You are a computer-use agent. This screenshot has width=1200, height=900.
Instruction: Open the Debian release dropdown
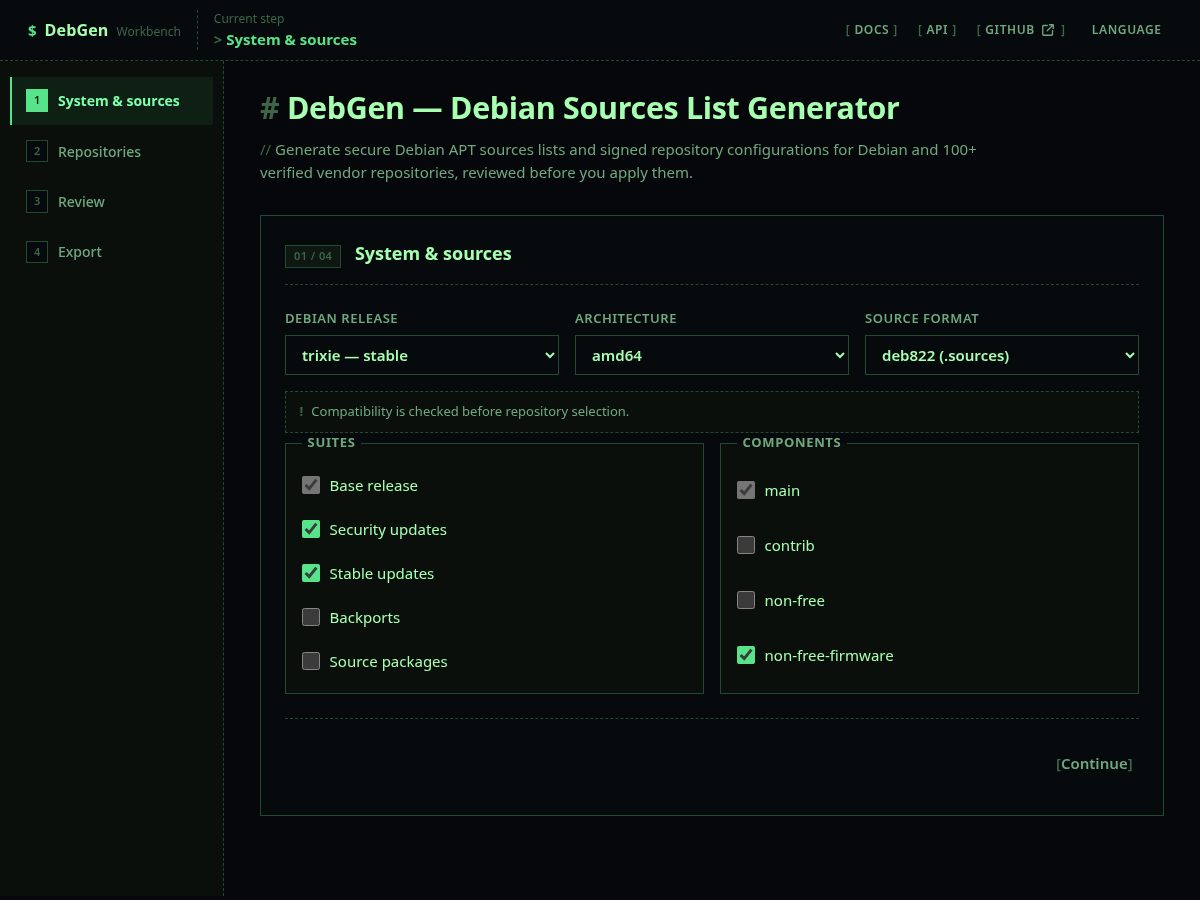point(422,355)
